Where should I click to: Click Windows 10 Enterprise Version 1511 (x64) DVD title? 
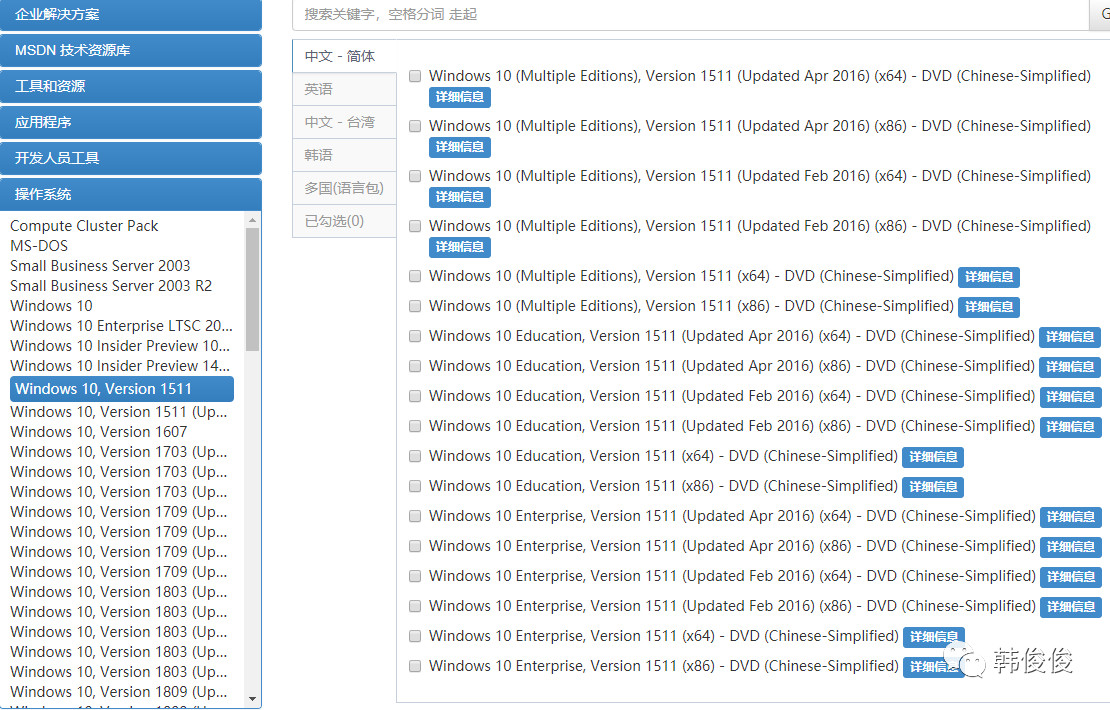[x=663, y=636]
